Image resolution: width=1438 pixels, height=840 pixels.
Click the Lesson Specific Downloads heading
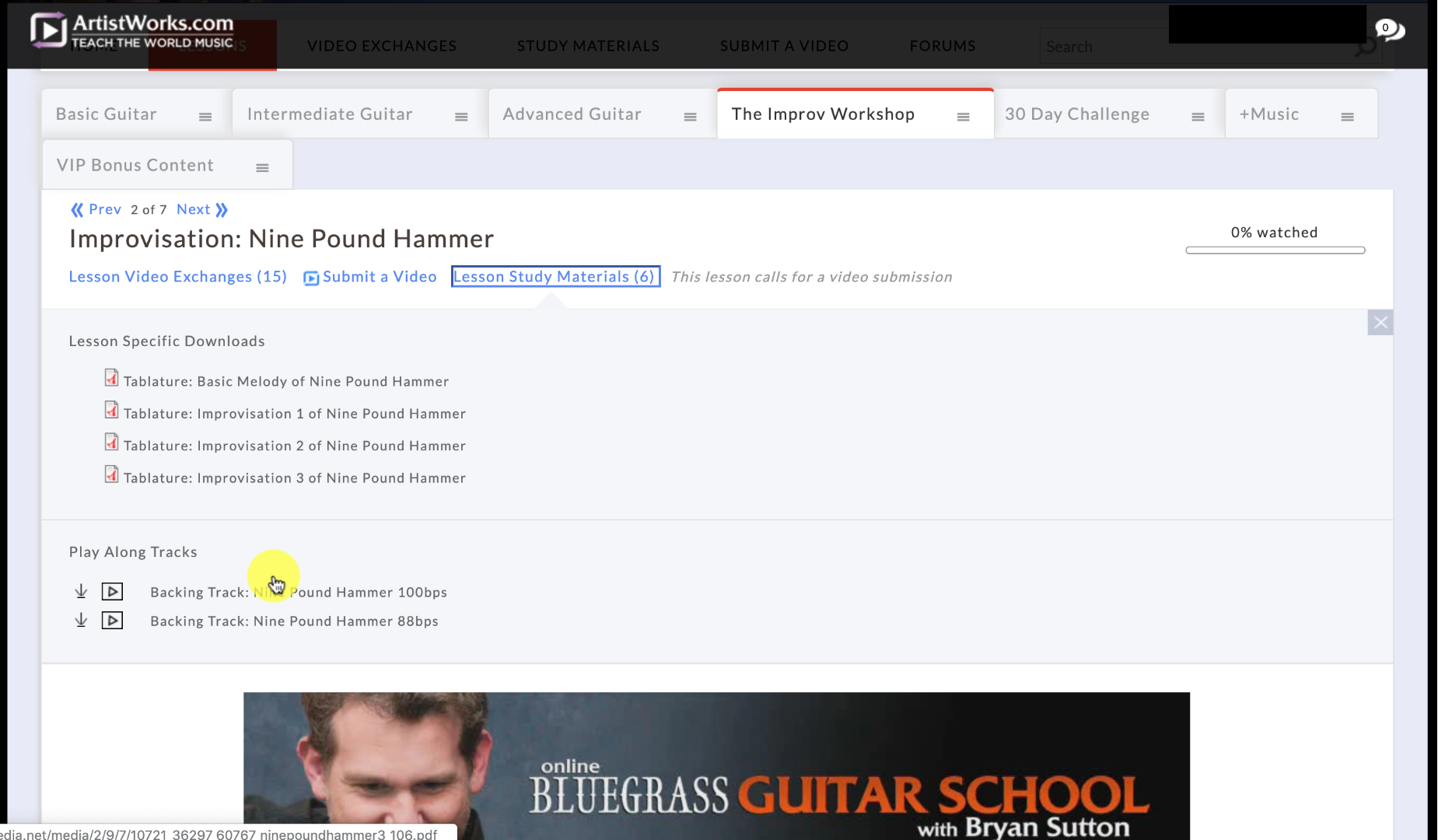click(166, 341)
